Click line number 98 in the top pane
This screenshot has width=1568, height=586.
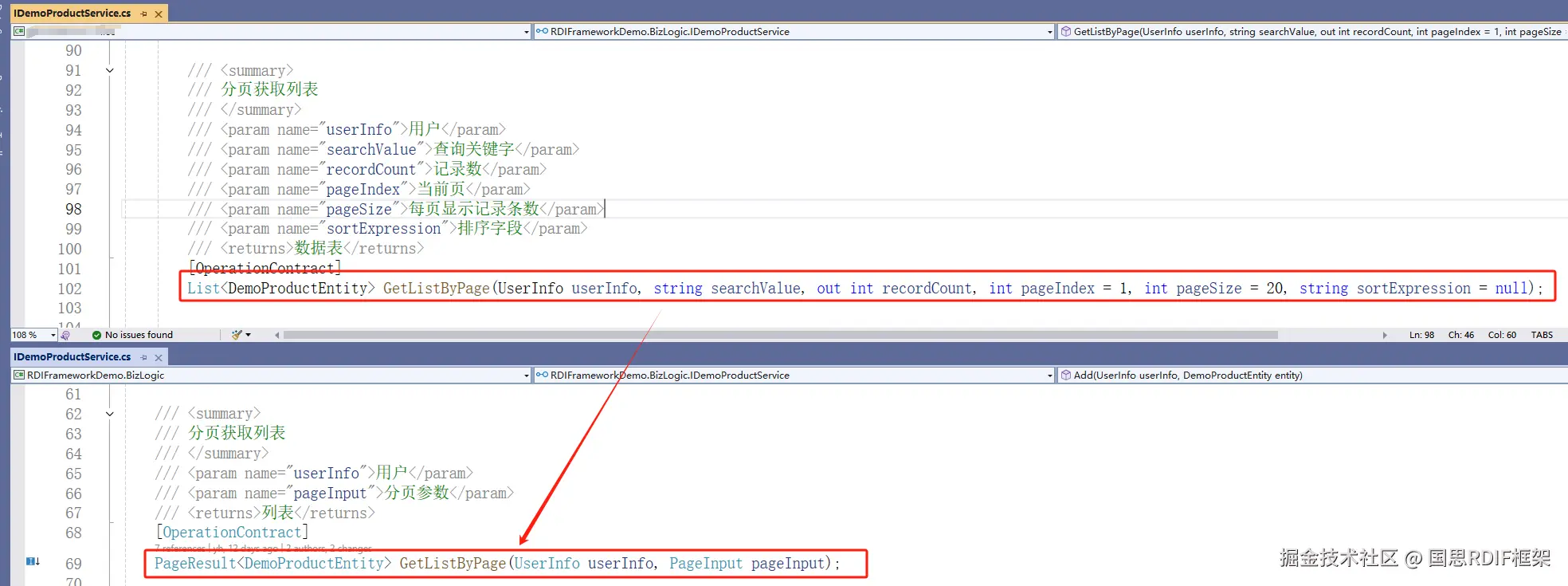click(x=73, y=210)
